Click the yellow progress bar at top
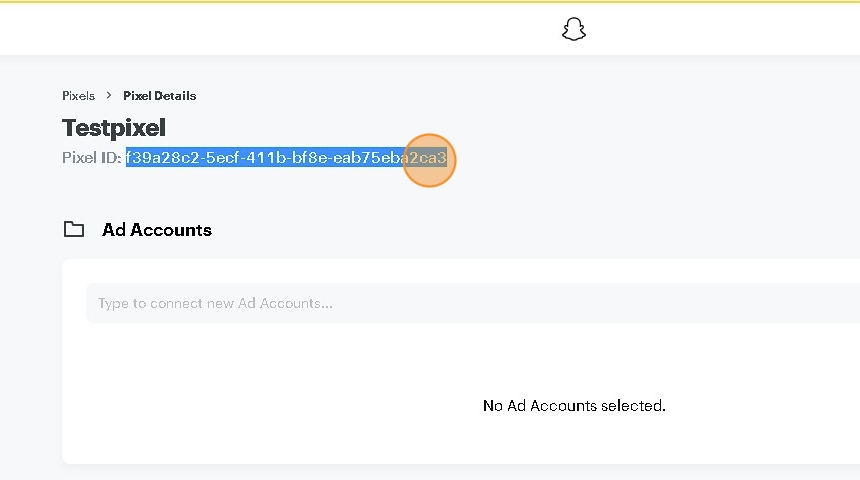 coord(430,2)
